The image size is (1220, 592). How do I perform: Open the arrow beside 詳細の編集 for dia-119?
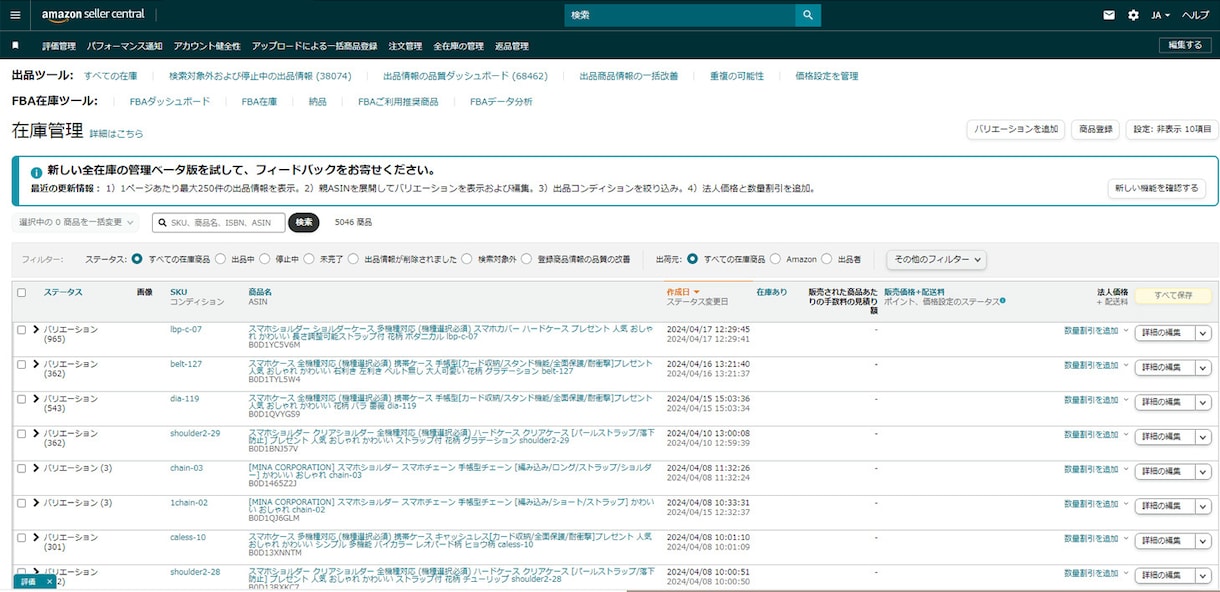(1204, 402)
